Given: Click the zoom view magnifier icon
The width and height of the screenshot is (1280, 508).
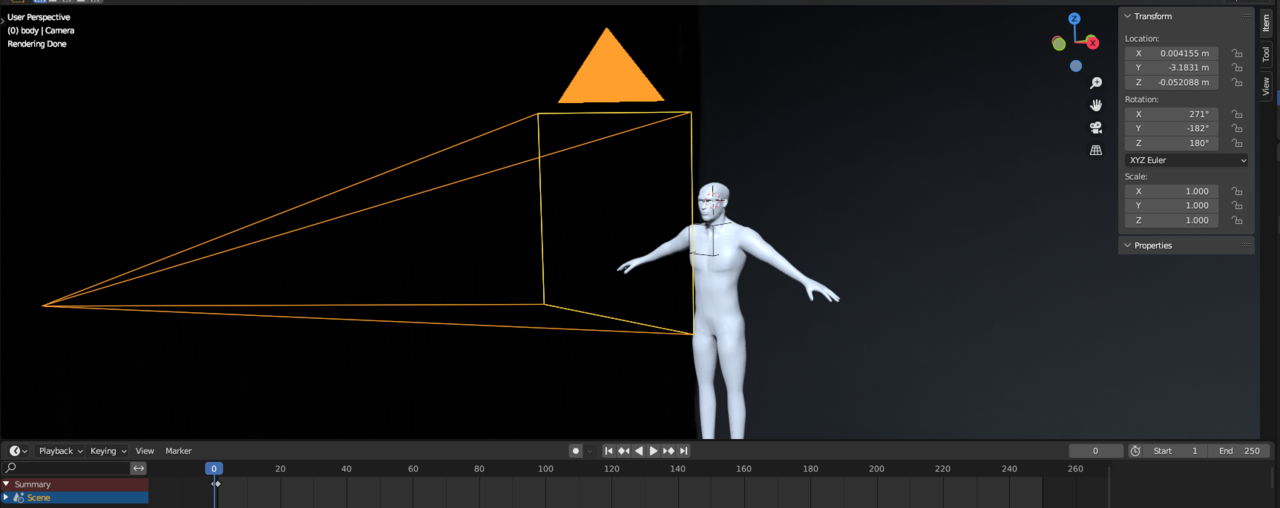Looking at the screenshot, I should [1096, 83].
